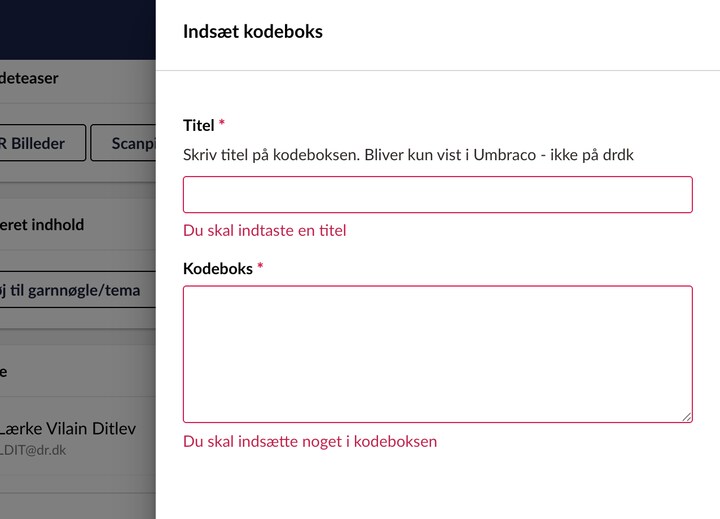This screenshot has height=519, width=720.
Task: Expand the 'eret indhold' section header
Action: (x=42, y=225)
